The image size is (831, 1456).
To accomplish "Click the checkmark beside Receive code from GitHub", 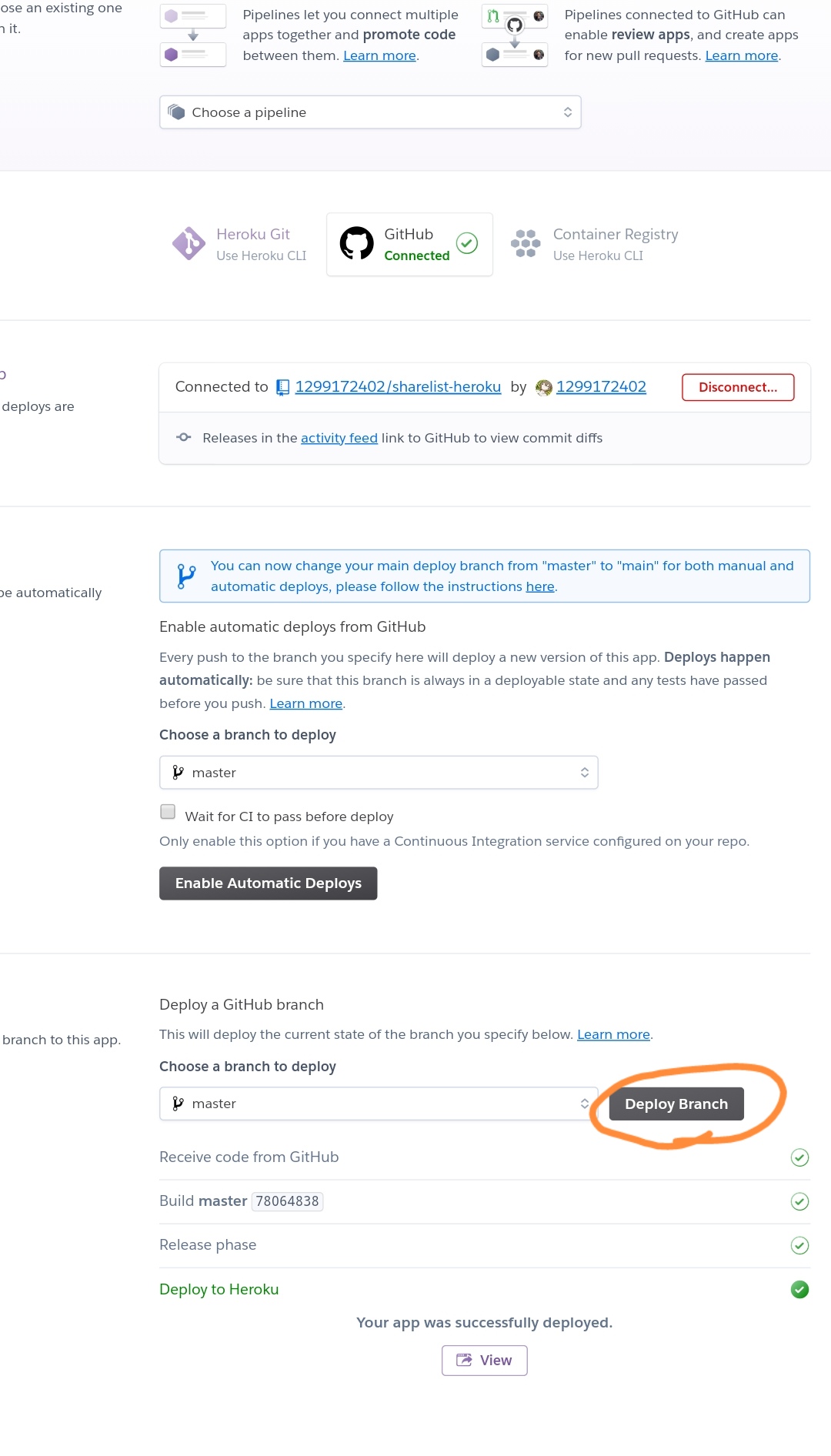I will (x=800, y=1157).
